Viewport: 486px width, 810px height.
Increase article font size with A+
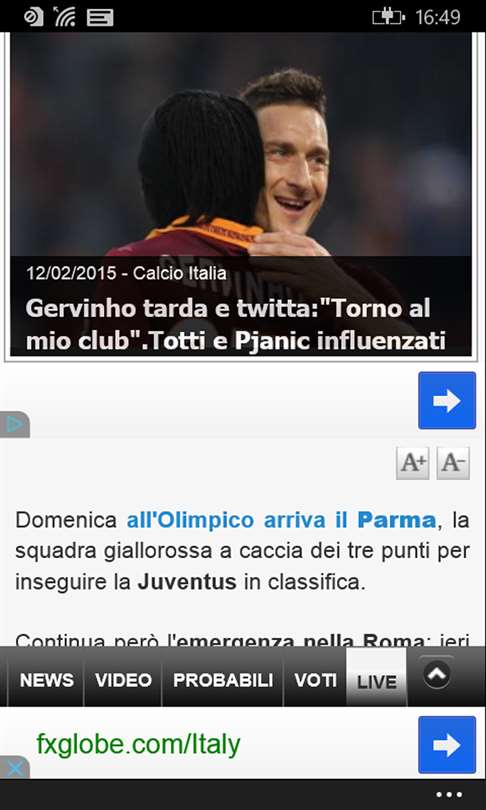413,463
